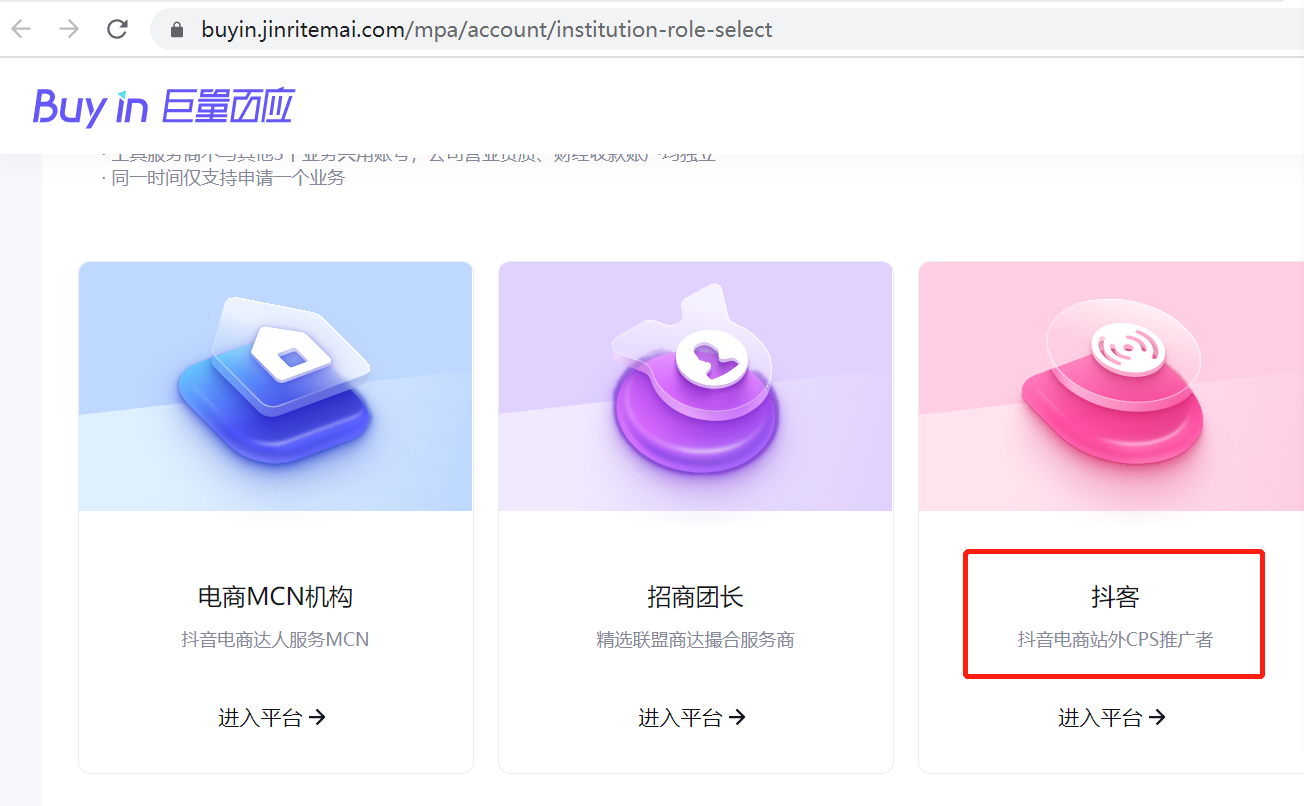Click 抖音电商达人服务MCN description
The height and width of the screenshot is (806, 1304).
point(275,639)
